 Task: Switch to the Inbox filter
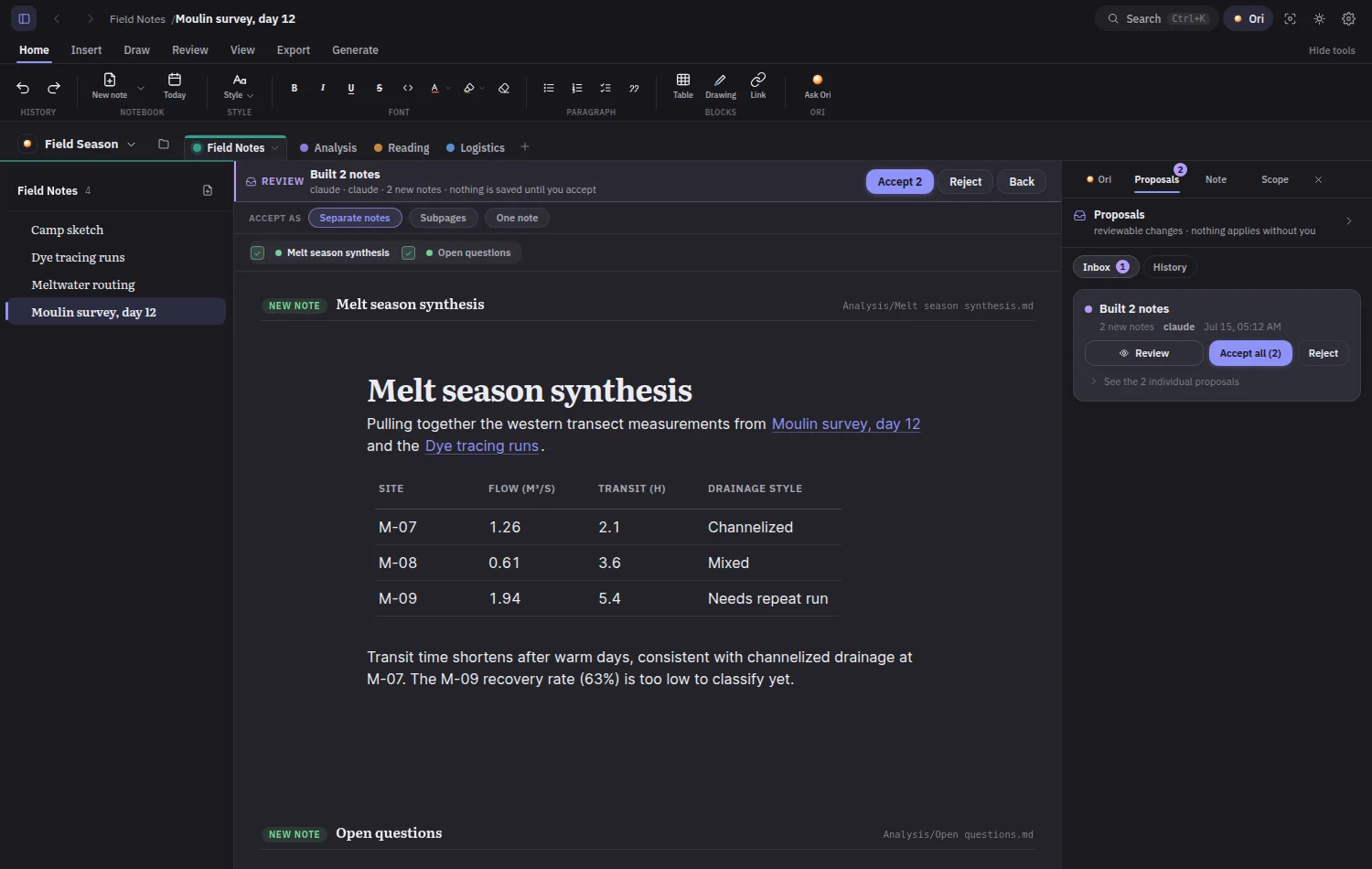(1106, 267)
